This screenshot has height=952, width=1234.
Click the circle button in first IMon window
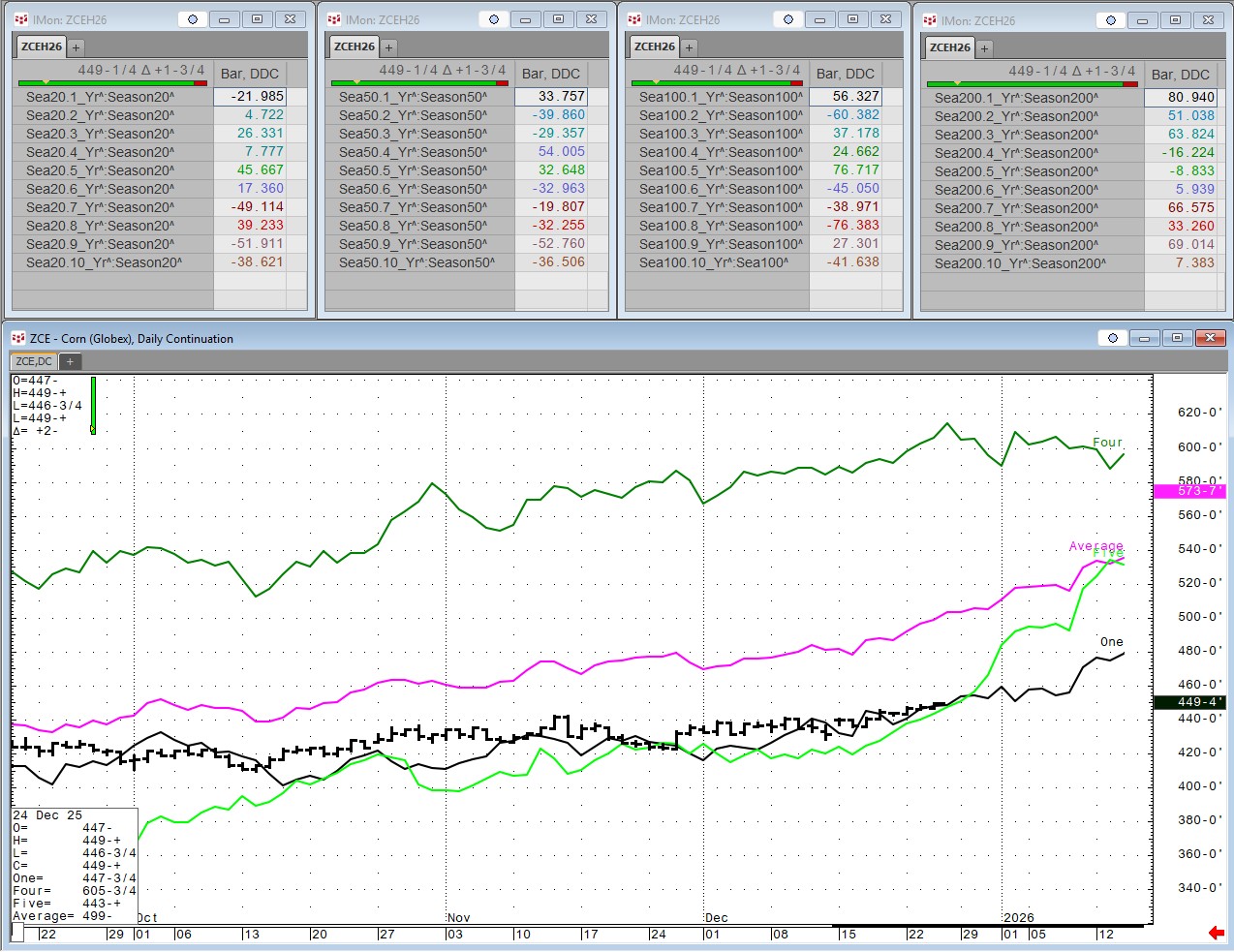192,19
